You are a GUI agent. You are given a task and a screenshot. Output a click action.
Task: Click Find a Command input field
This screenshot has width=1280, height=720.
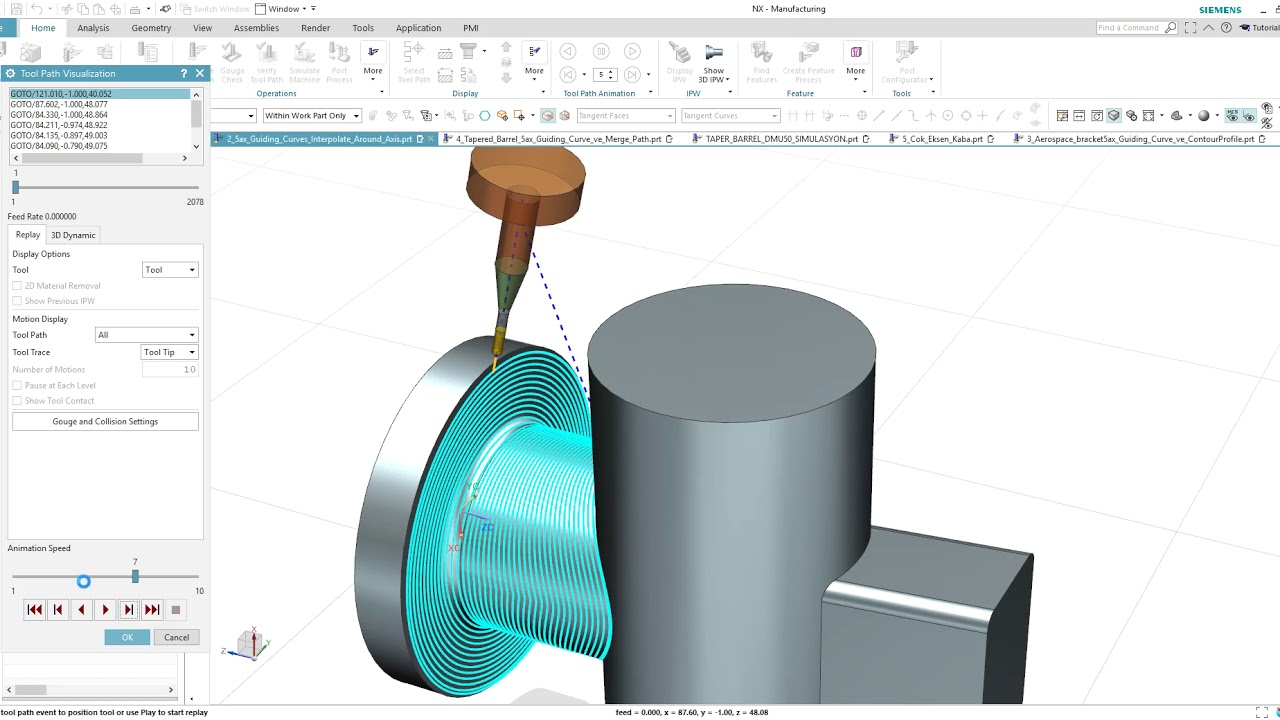pyautogui.click(x=1129, y=28)
